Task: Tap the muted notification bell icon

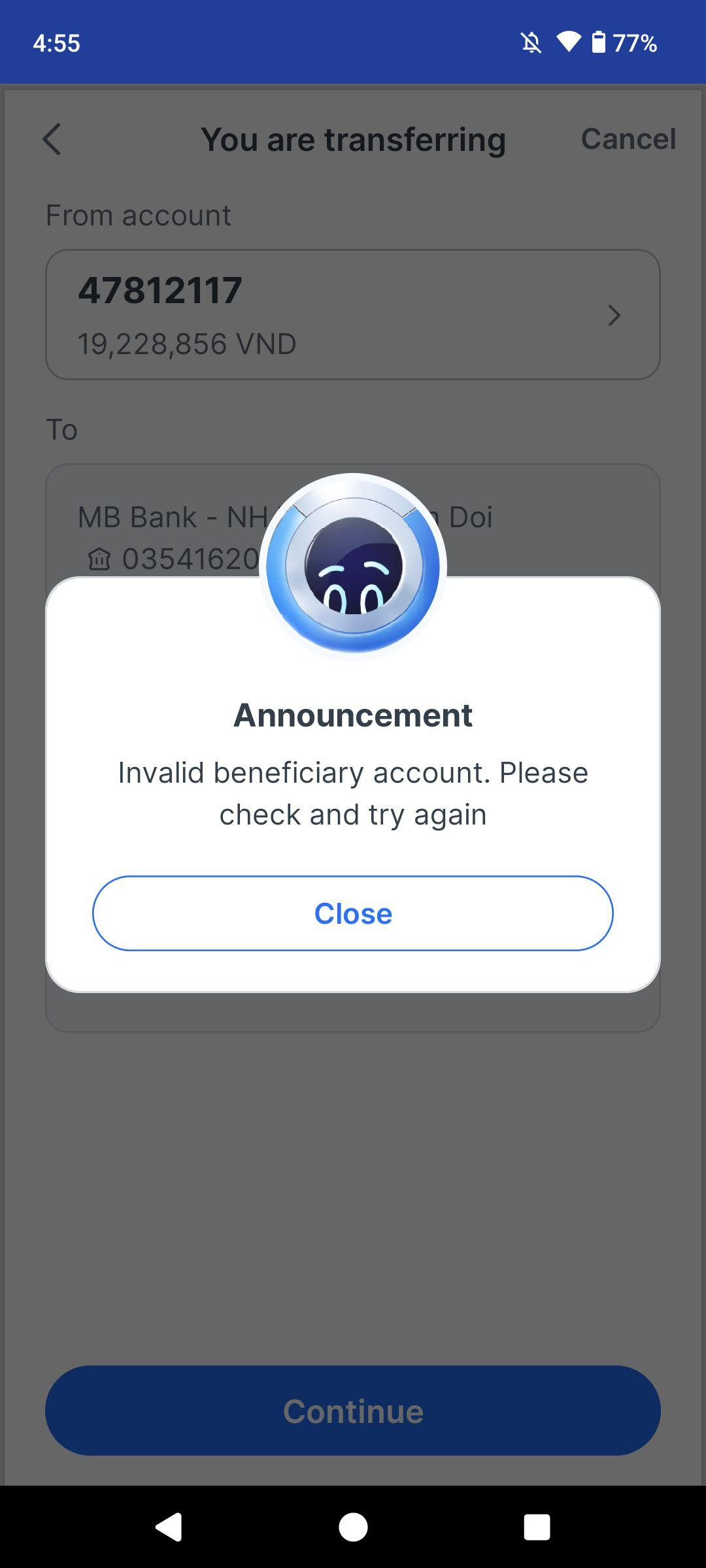Action: coord(531,43)
